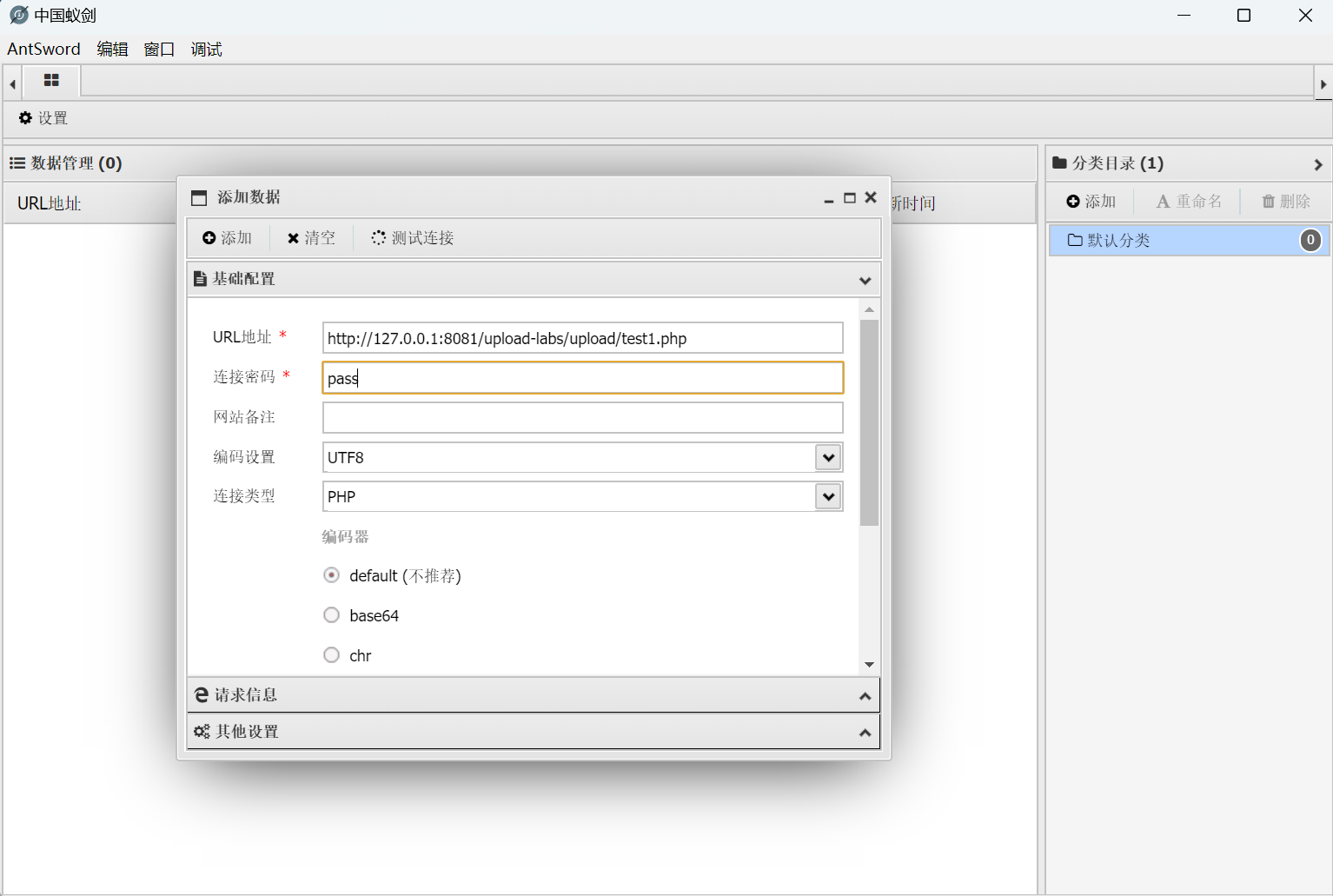The image size is (1333, 896).
Task: Click the dialog scrollbar down arrow
Action: point(869,665)
